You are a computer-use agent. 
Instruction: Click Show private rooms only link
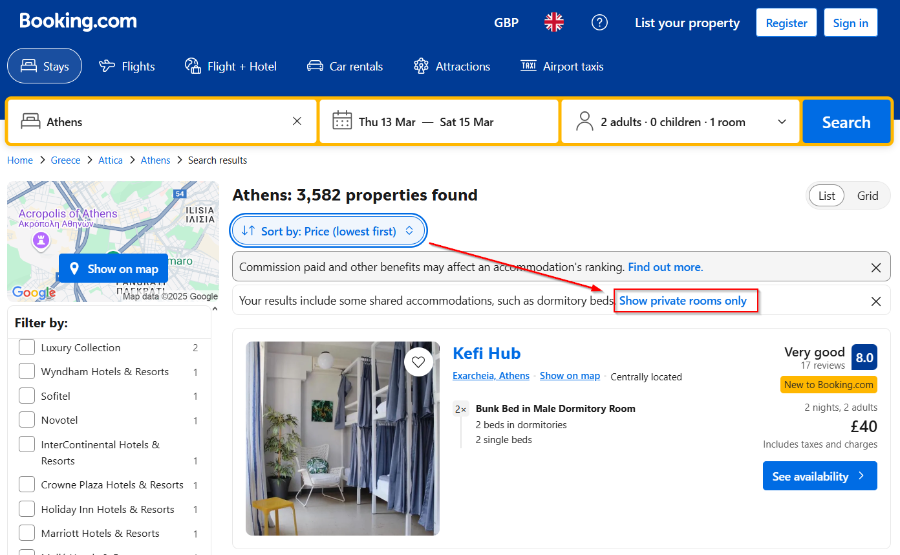pyautogui.click(x=683, y=301)
